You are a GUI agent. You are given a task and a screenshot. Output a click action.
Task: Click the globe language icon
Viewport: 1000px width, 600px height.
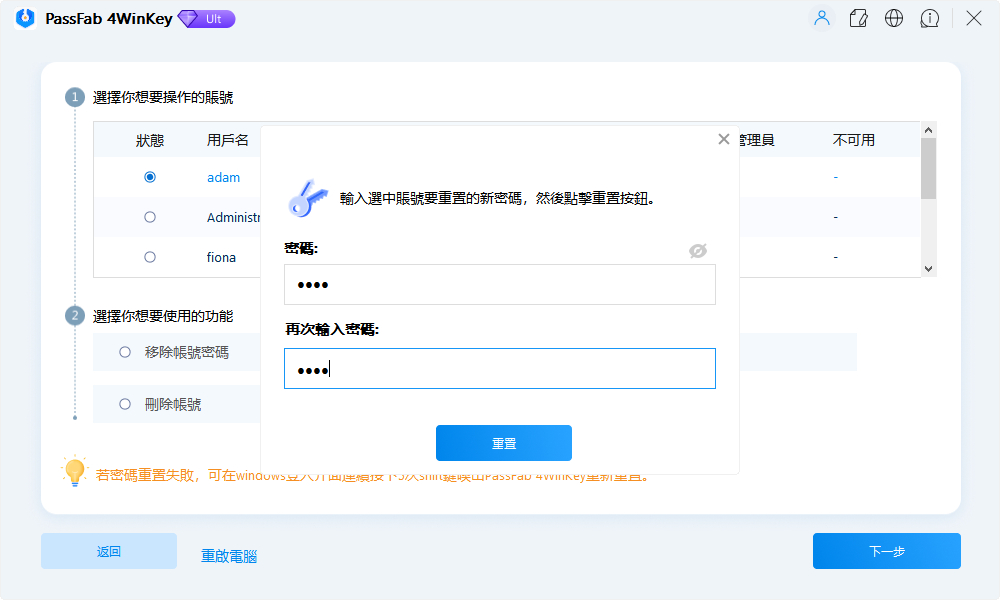click(894, 18)
